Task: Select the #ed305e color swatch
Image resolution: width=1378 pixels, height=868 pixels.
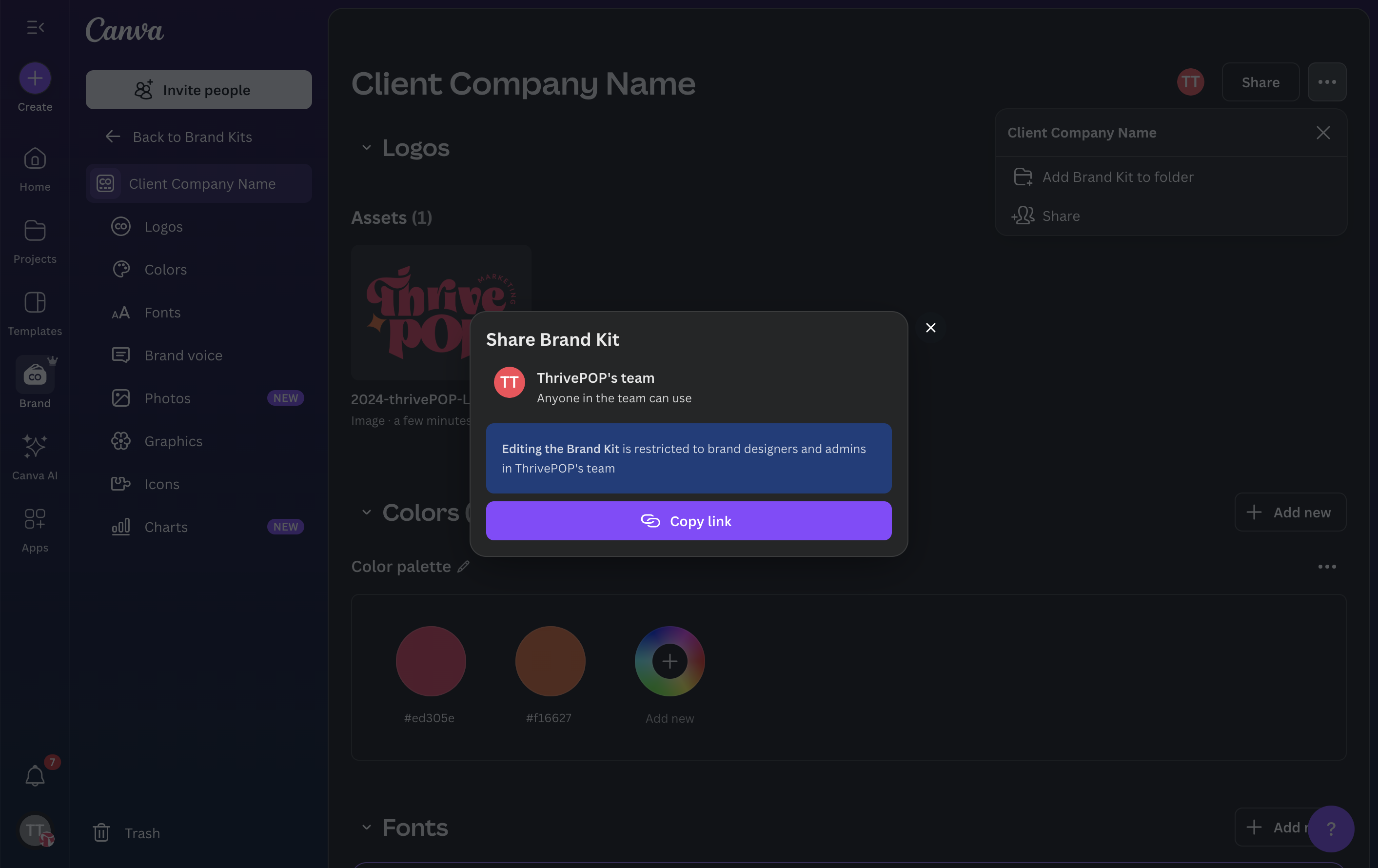Action: tap(431, 661)
